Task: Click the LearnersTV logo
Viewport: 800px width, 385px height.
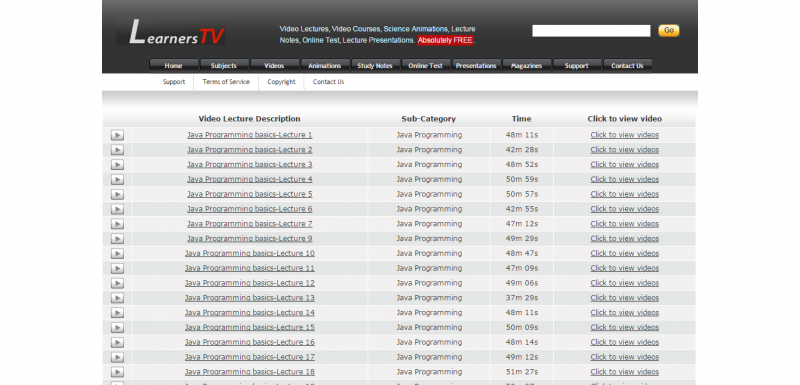Action: (171, 32)
